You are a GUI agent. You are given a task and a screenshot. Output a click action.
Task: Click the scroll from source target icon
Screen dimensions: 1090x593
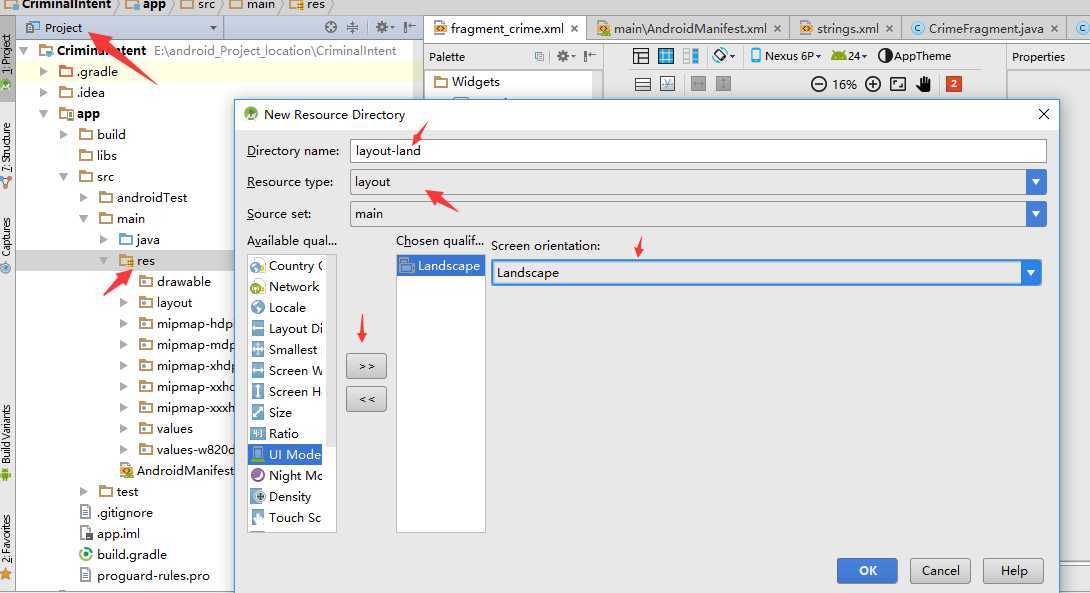(331, 27)
